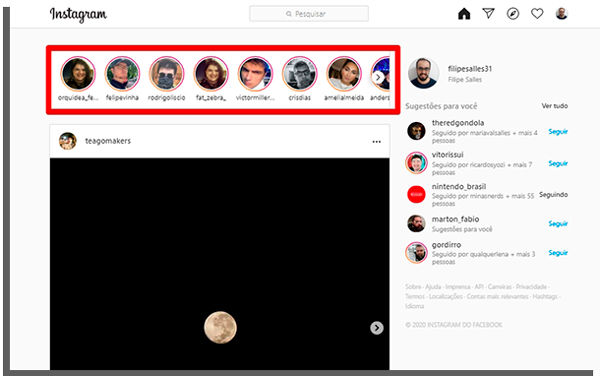Image resolution: width=600 pixels, height=376 pixels.
Task: Open gordirro username
Action: click(x=446, y=245)
